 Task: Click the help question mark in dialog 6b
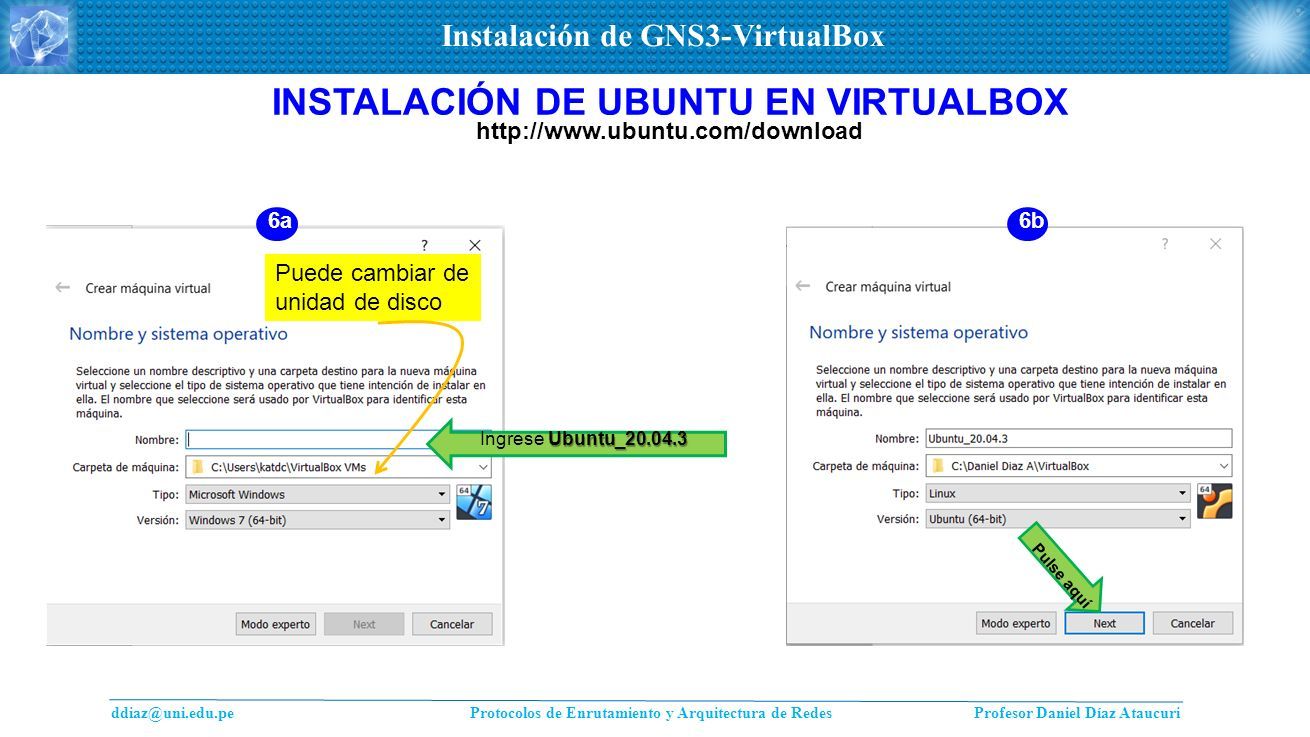[x=1164, y=244]
